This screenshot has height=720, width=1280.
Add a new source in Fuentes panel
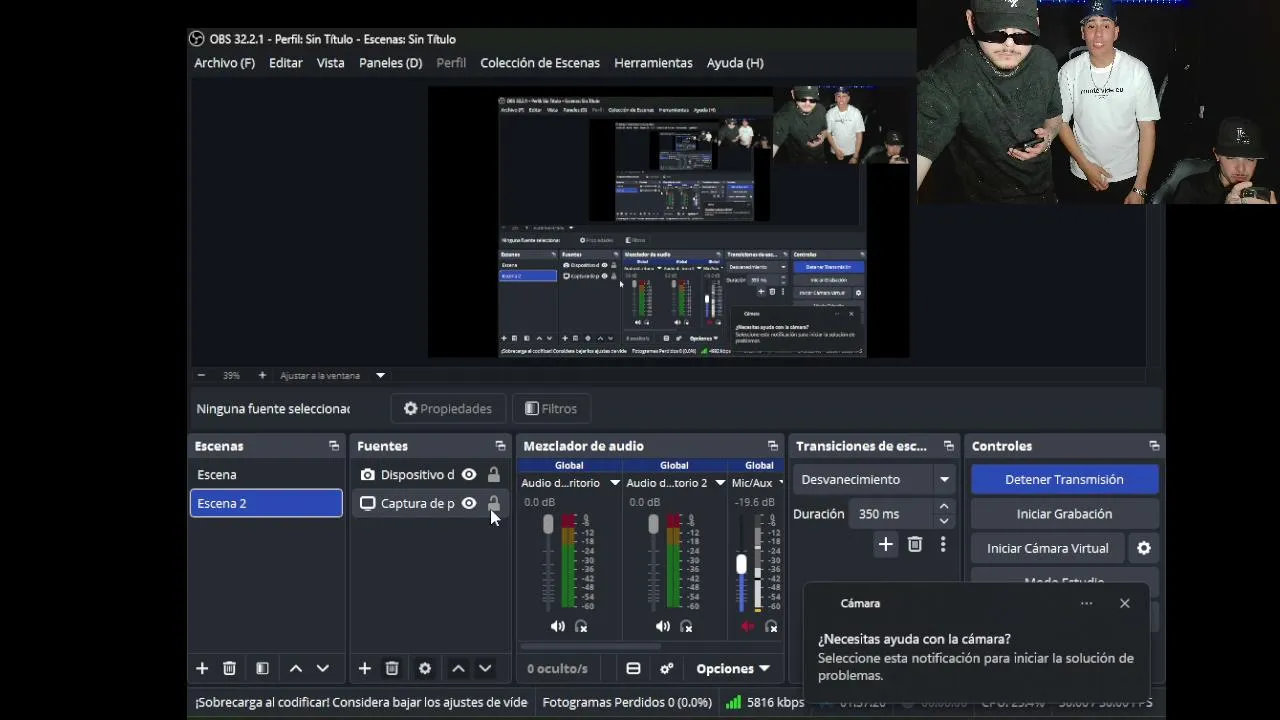[365, 668]
